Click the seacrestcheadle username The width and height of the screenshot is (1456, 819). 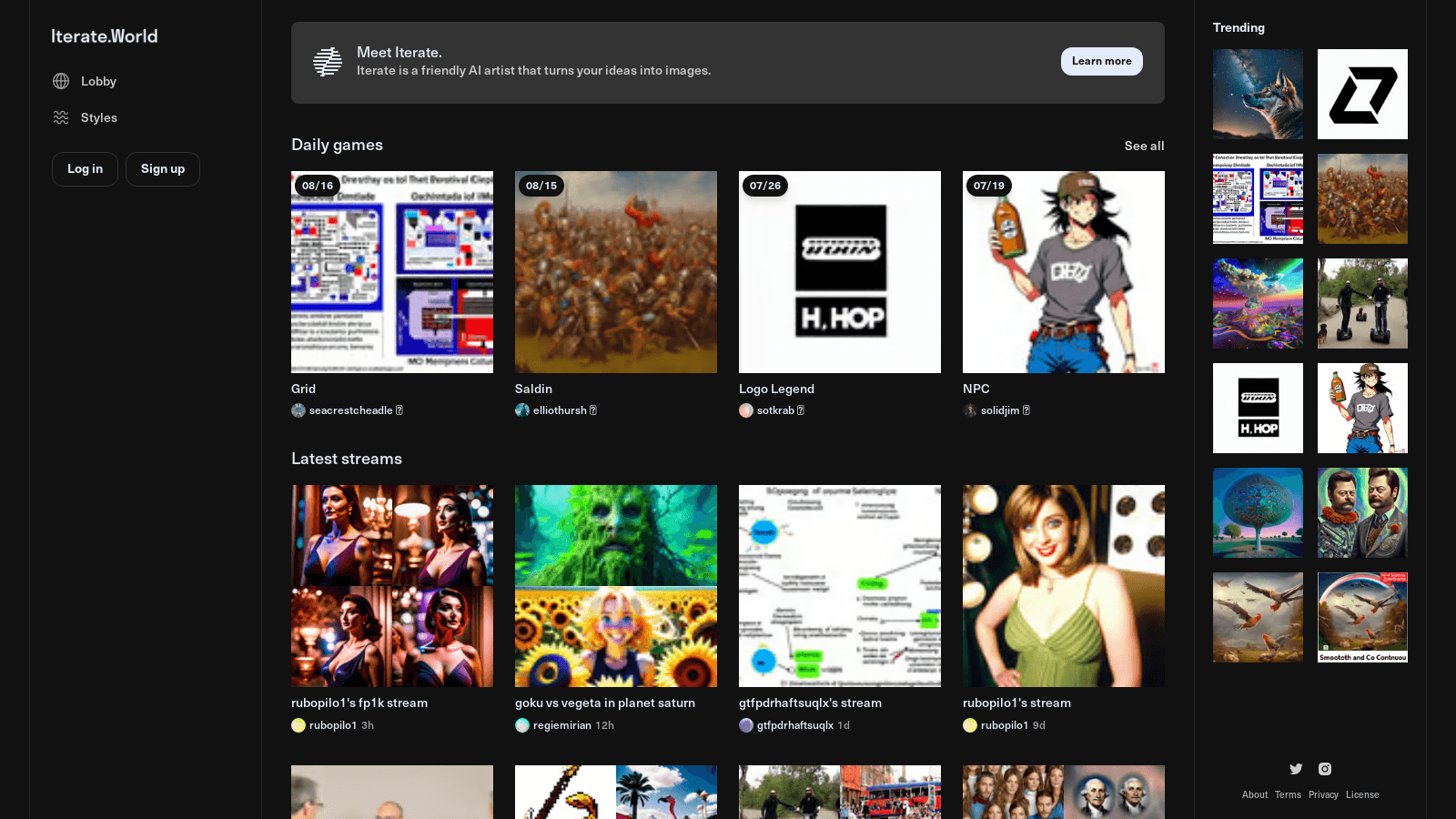[350, 410]
